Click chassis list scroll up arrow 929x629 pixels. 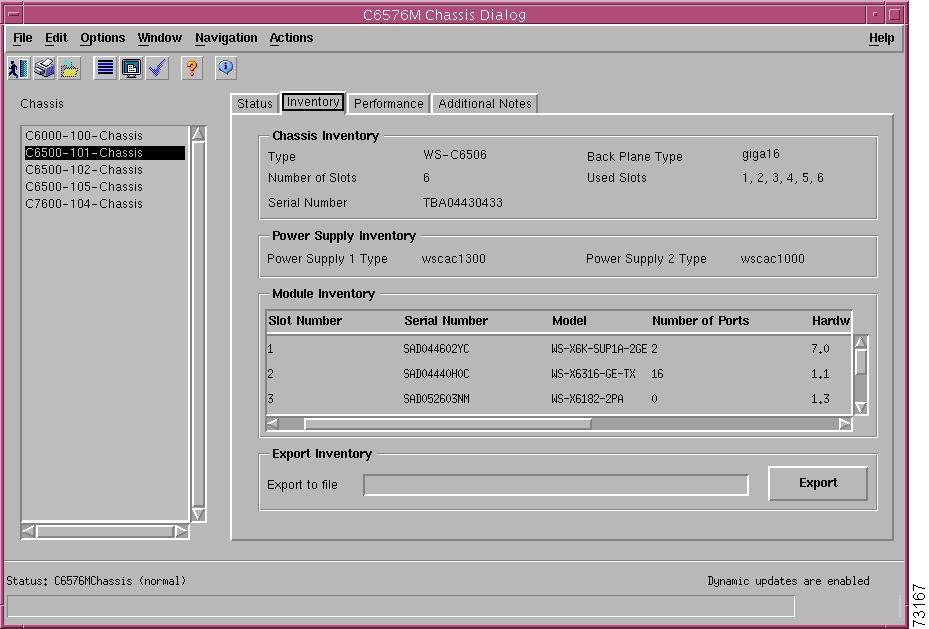point(198,134)
